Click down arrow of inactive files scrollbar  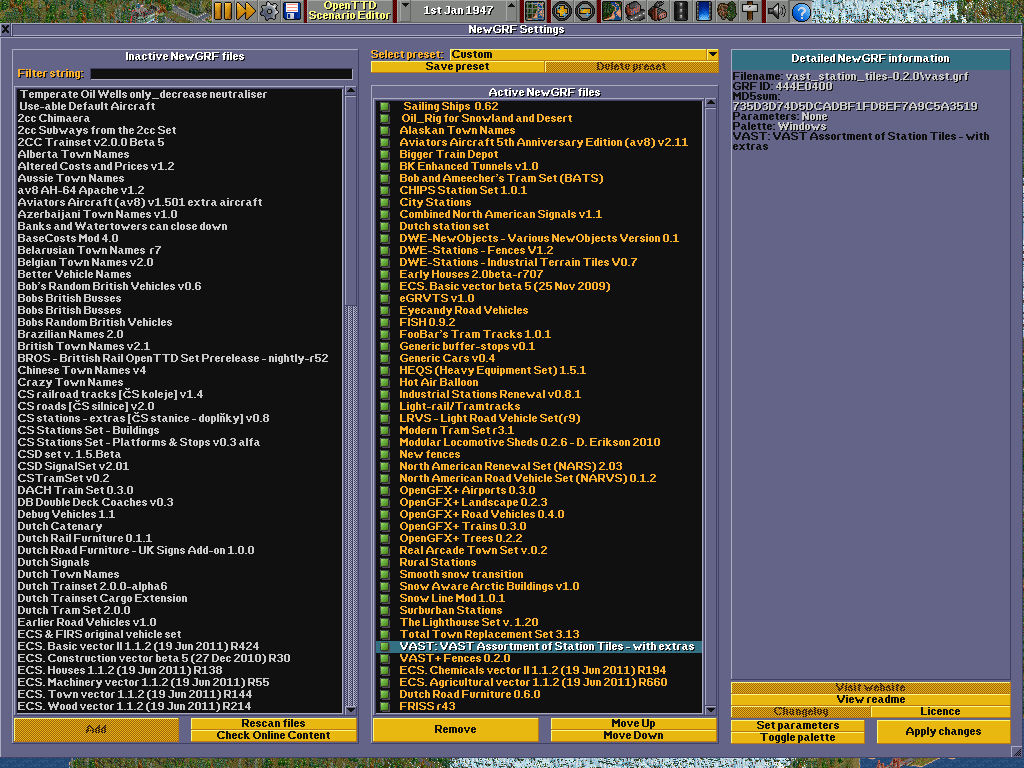click(x=351, y=710)
